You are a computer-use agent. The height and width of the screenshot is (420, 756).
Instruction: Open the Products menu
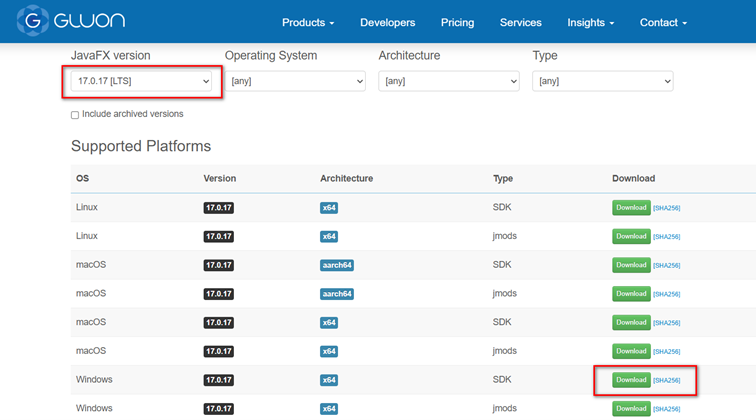coord(308,22)
